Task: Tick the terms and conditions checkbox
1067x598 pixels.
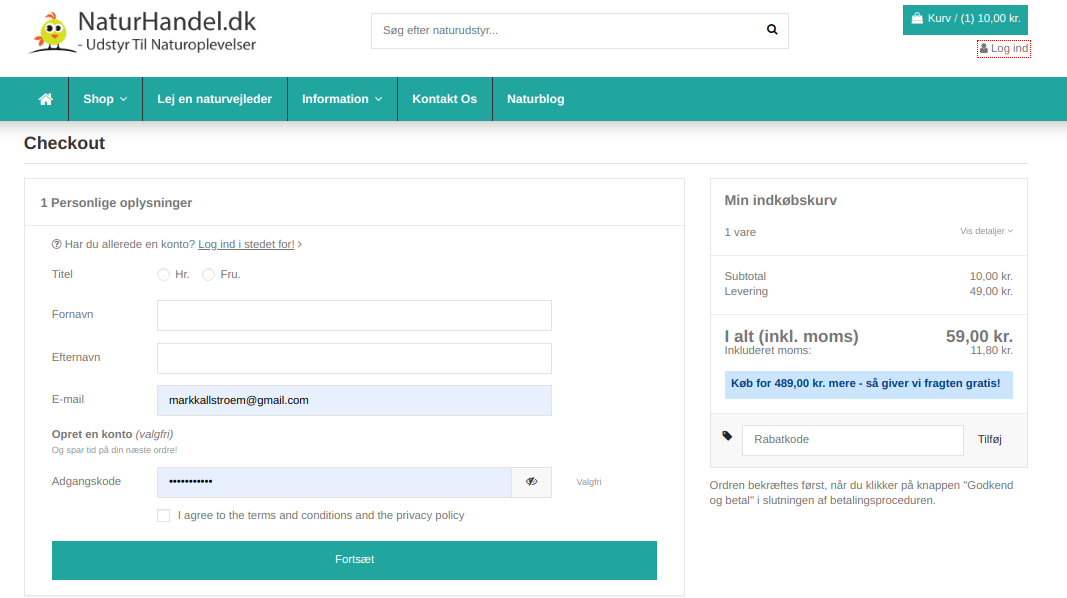Action: click(163, 516)
